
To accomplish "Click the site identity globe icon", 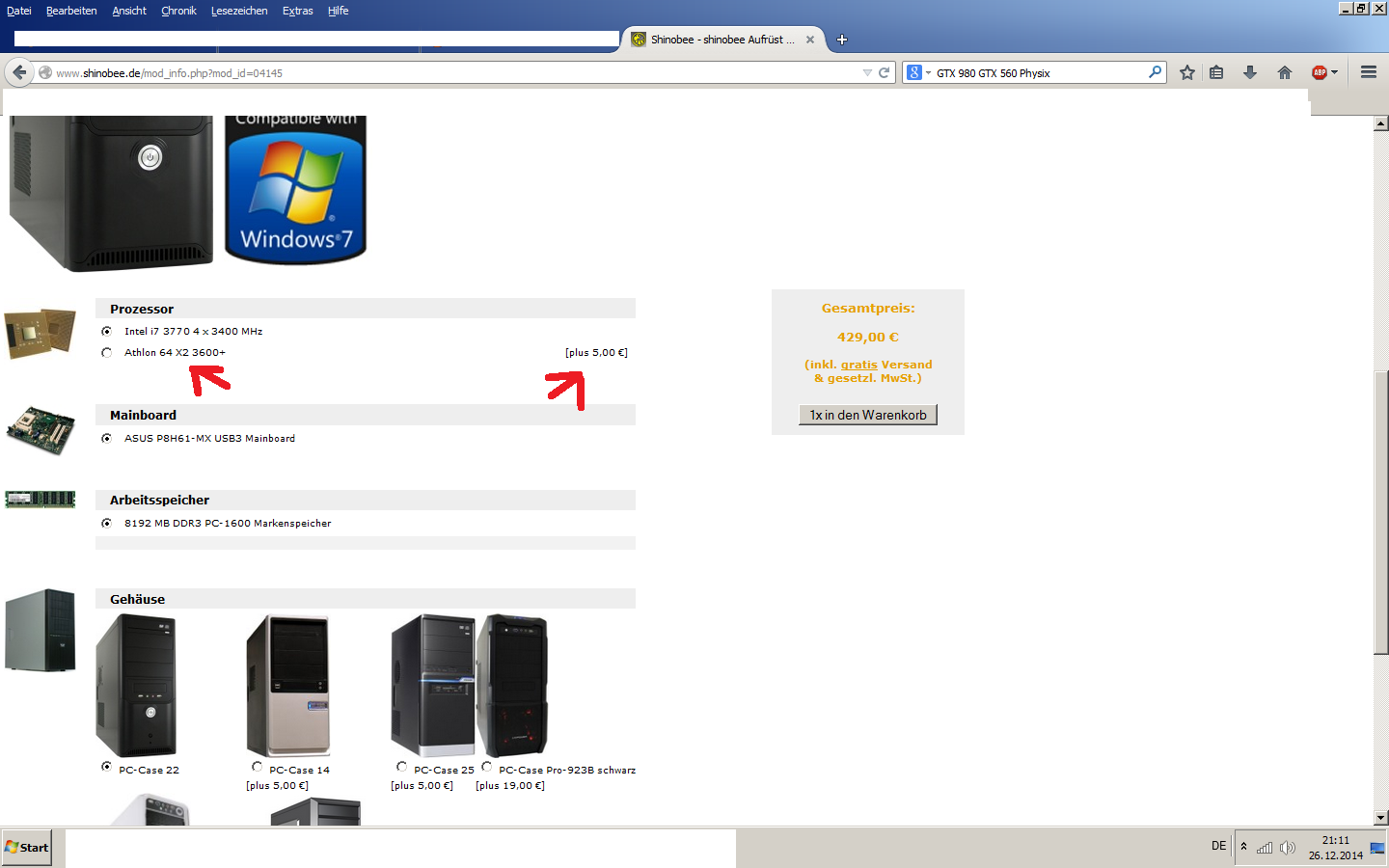I will click(x=45, y=72).
